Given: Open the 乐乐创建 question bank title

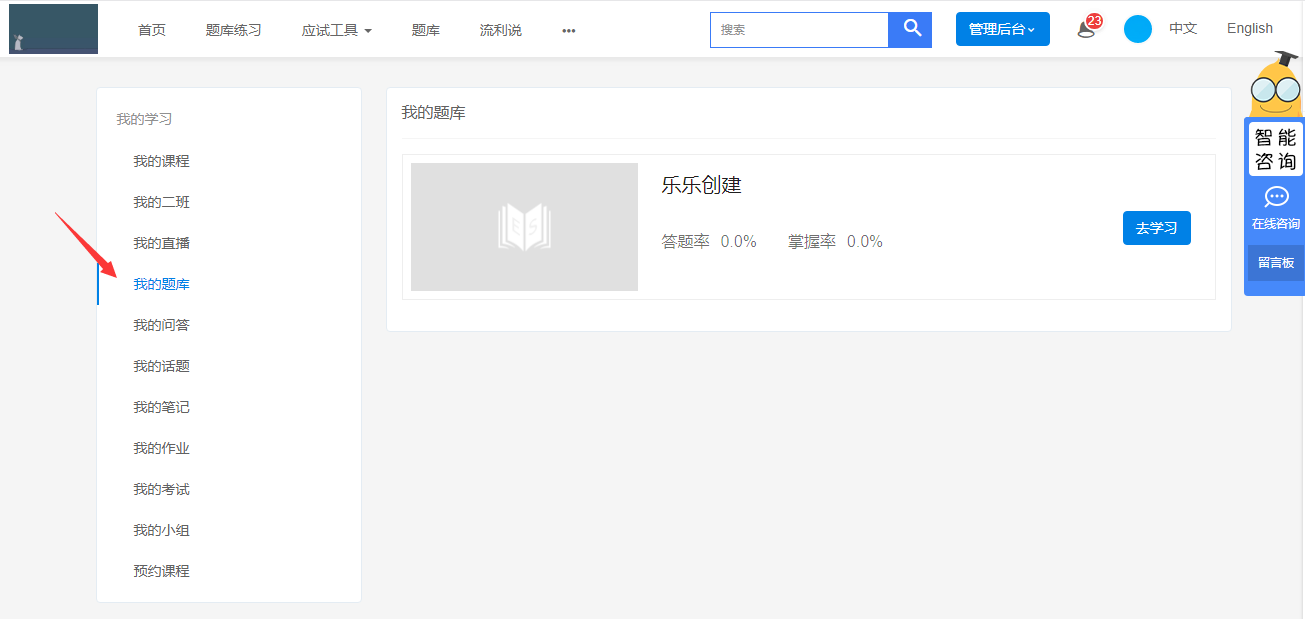Looking at the screenshot, I should (701, 185).
